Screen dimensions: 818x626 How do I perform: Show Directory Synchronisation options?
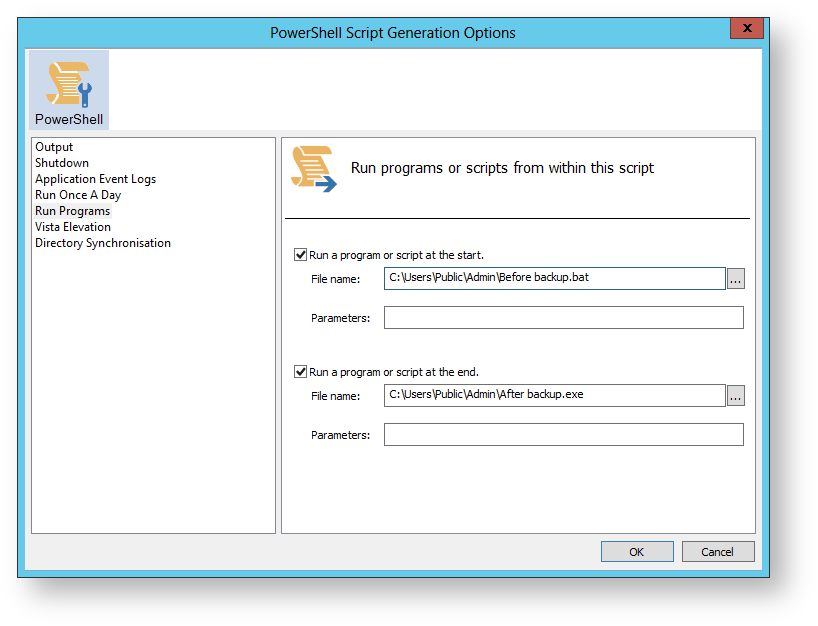103,243
